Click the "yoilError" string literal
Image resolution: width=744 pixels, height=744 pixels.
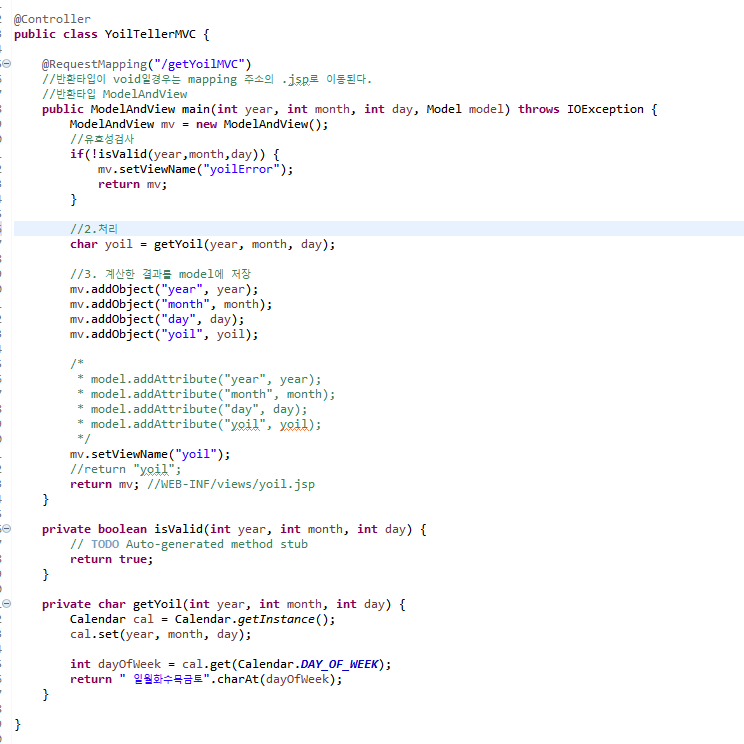[x=241, y=169]
